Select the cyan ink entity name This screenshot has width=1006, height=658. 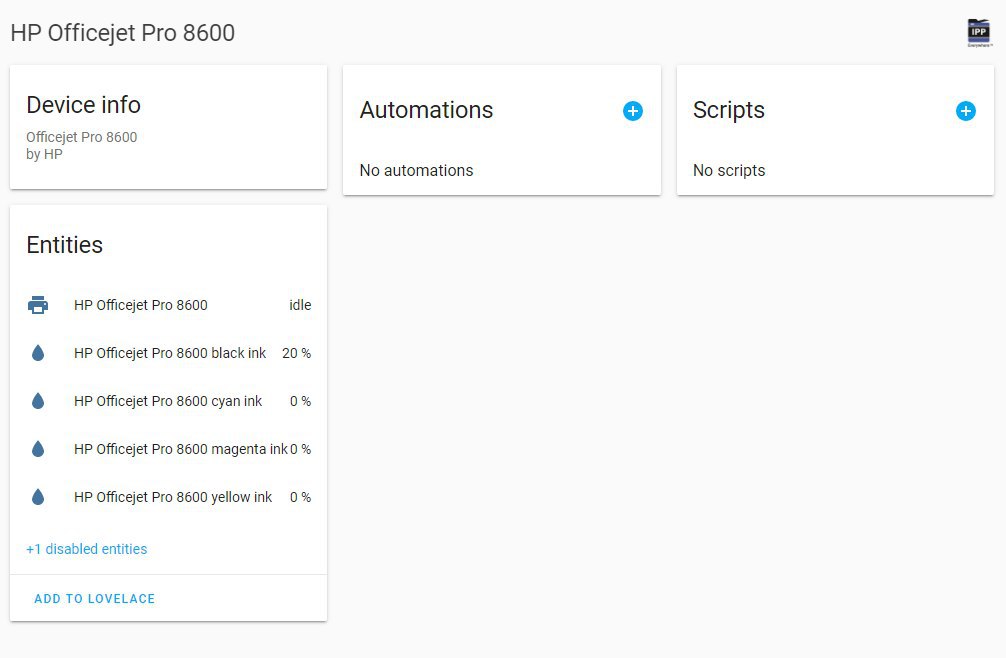click(x=168, y=401)
